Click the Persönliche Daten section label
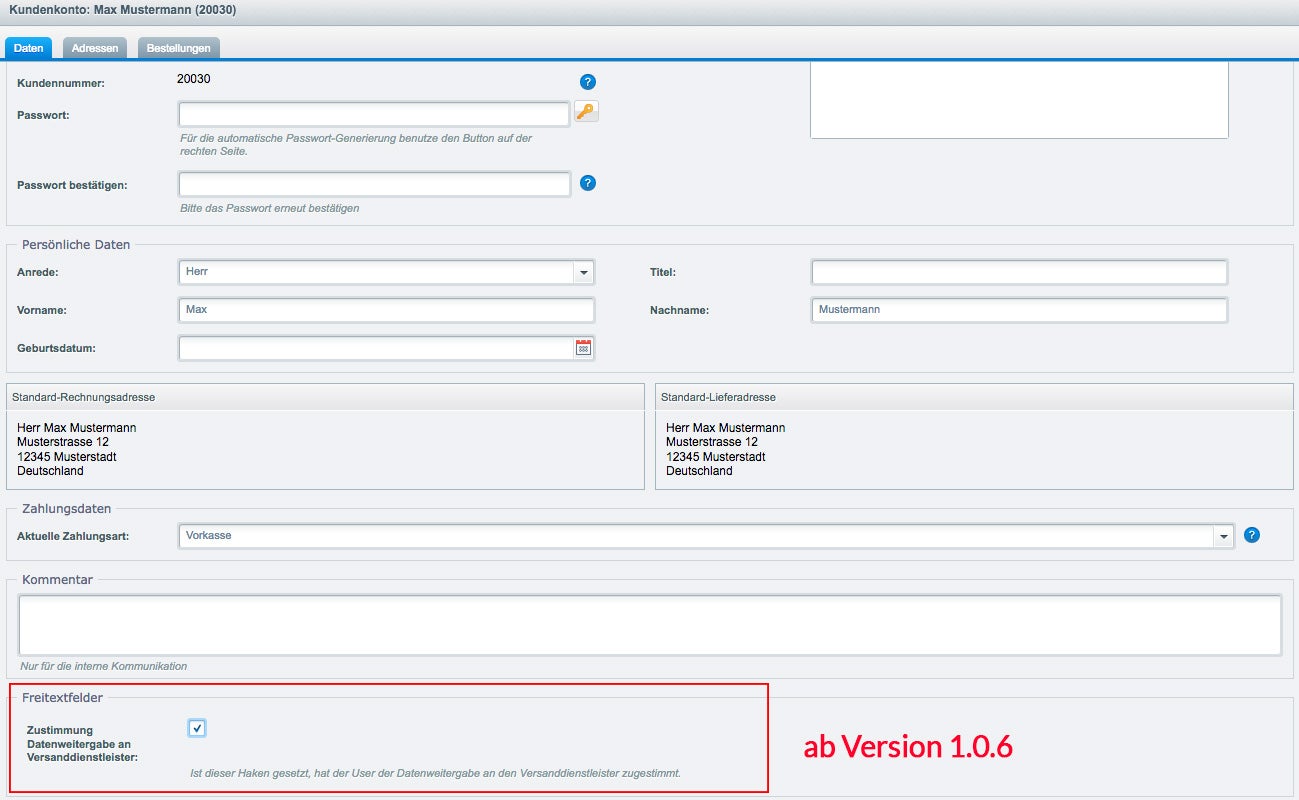The image size is (1299, 800). coord(76,245)
